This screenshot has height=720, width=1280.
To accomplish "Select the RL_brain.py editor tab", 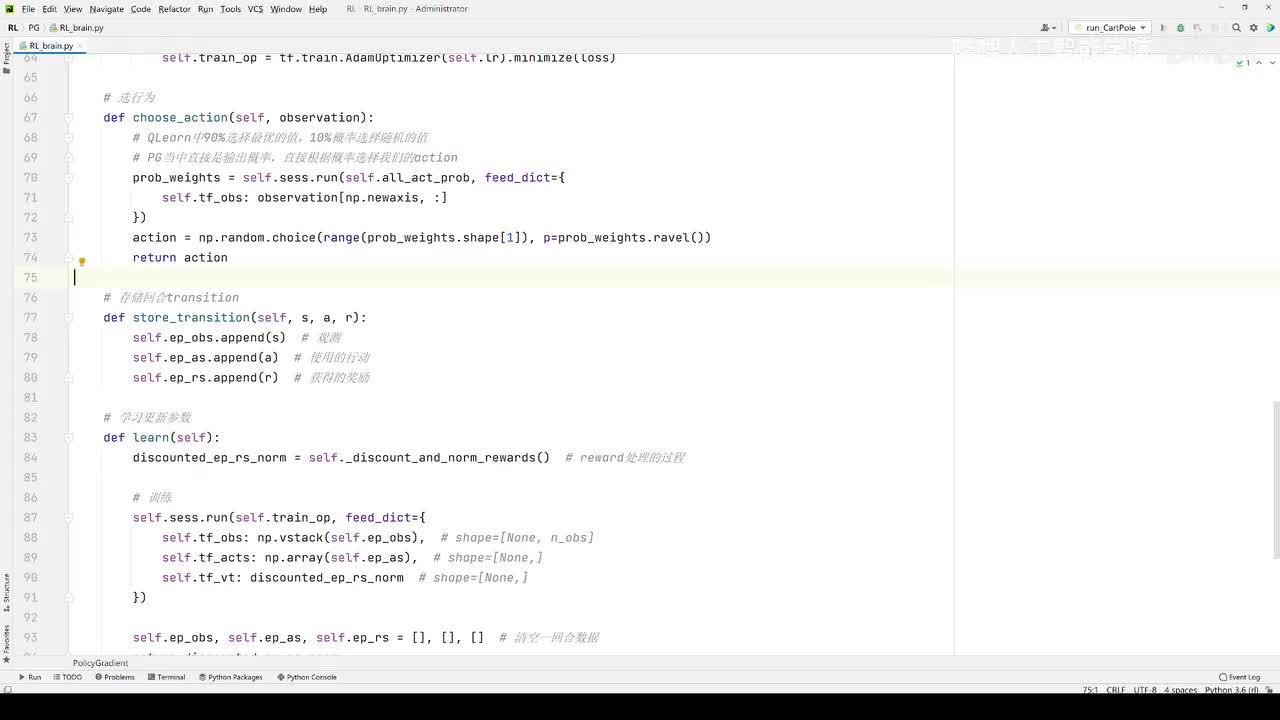I will pos(50,46).
